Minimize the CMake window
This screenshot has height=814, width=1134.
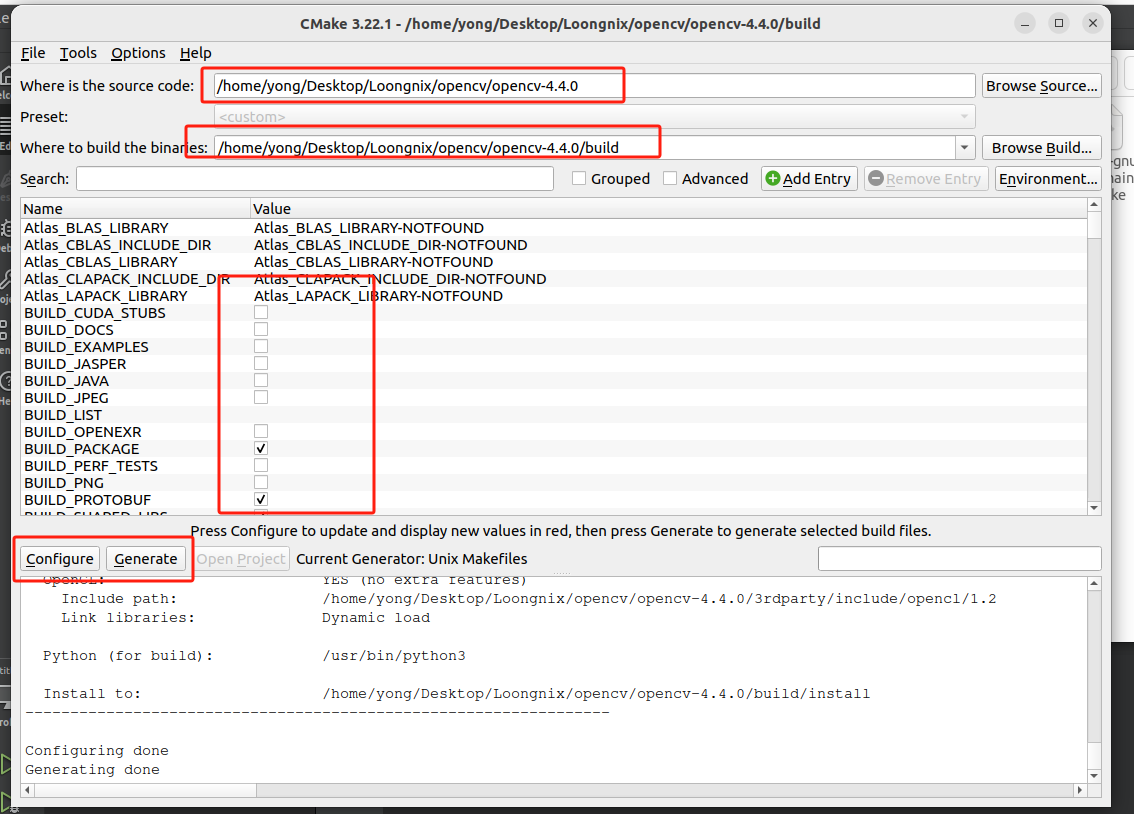pyautogui.click(x=1025, y=23)
